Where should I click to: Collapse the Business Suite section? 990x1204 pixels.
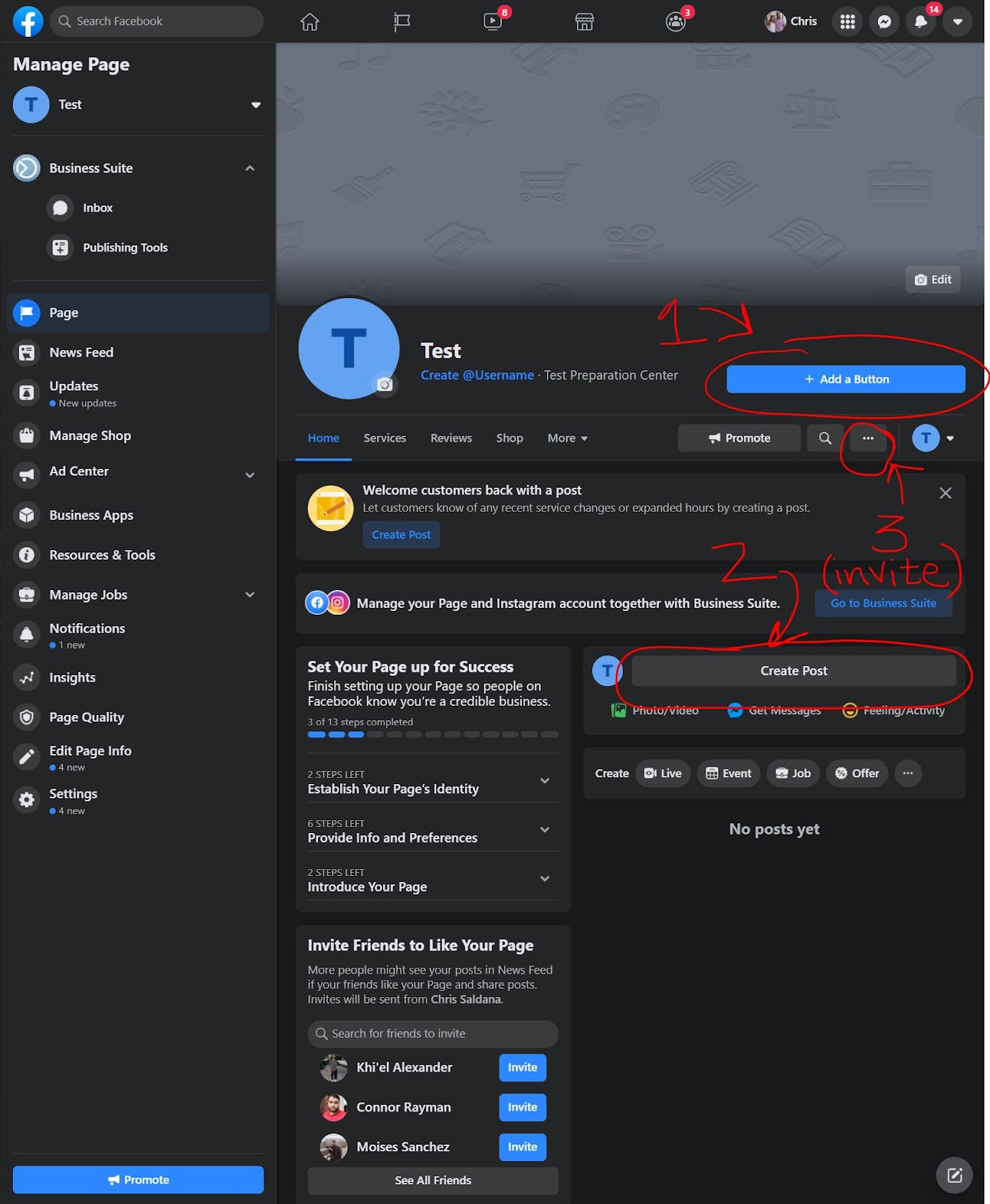point(250,169)
